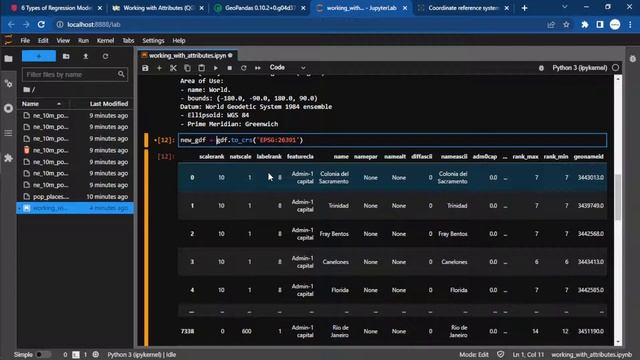This screenshot has height=360, width=640.
Task: Click the 'Fray Bentos' name cell
Action: 334,234
